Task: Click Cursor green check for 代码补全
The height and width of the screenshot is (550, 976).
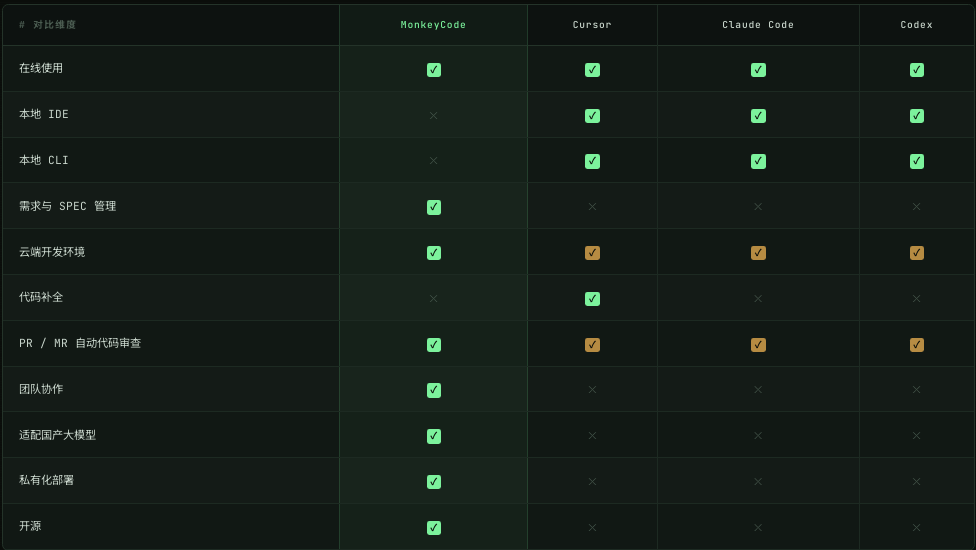Action: (x=593, y=299)
